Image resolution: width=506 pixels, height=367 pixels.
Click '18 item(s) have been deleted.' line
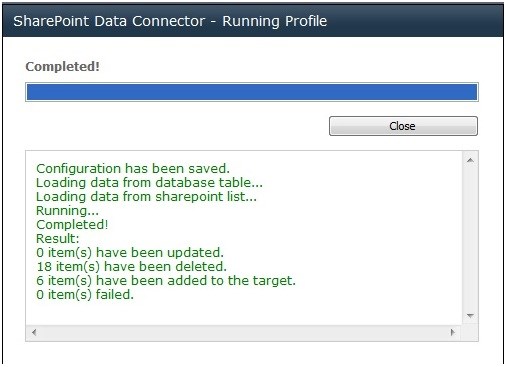click(x=131, y=267)
